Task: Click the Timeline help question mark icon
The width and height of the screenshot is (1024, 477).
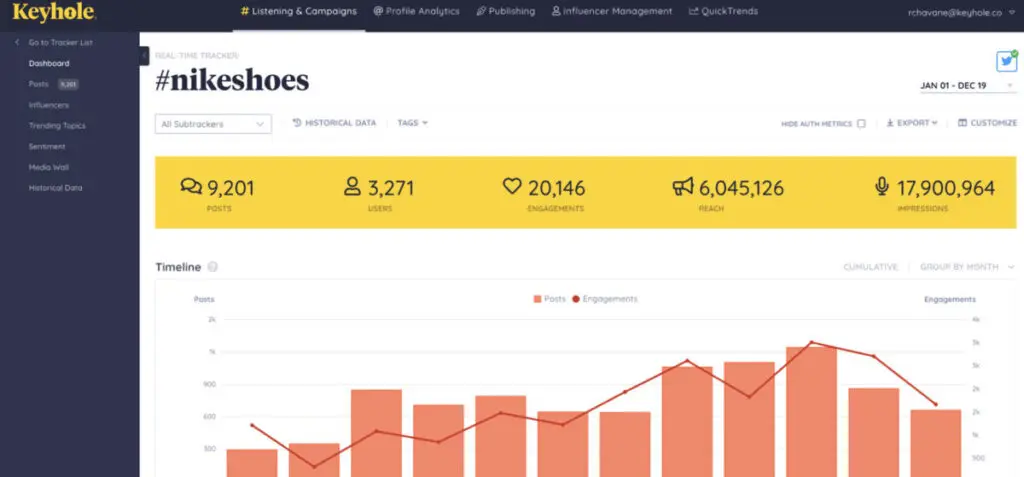Action: tap(213, 268)
